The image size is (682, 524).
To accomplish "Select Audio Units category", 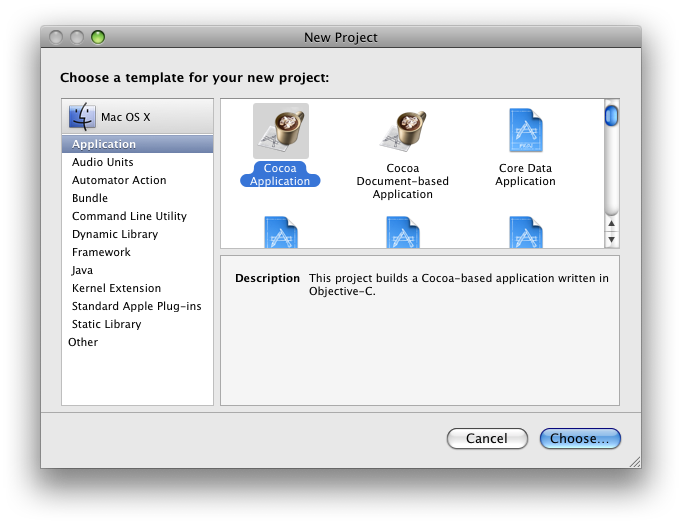I will [137, 162].
